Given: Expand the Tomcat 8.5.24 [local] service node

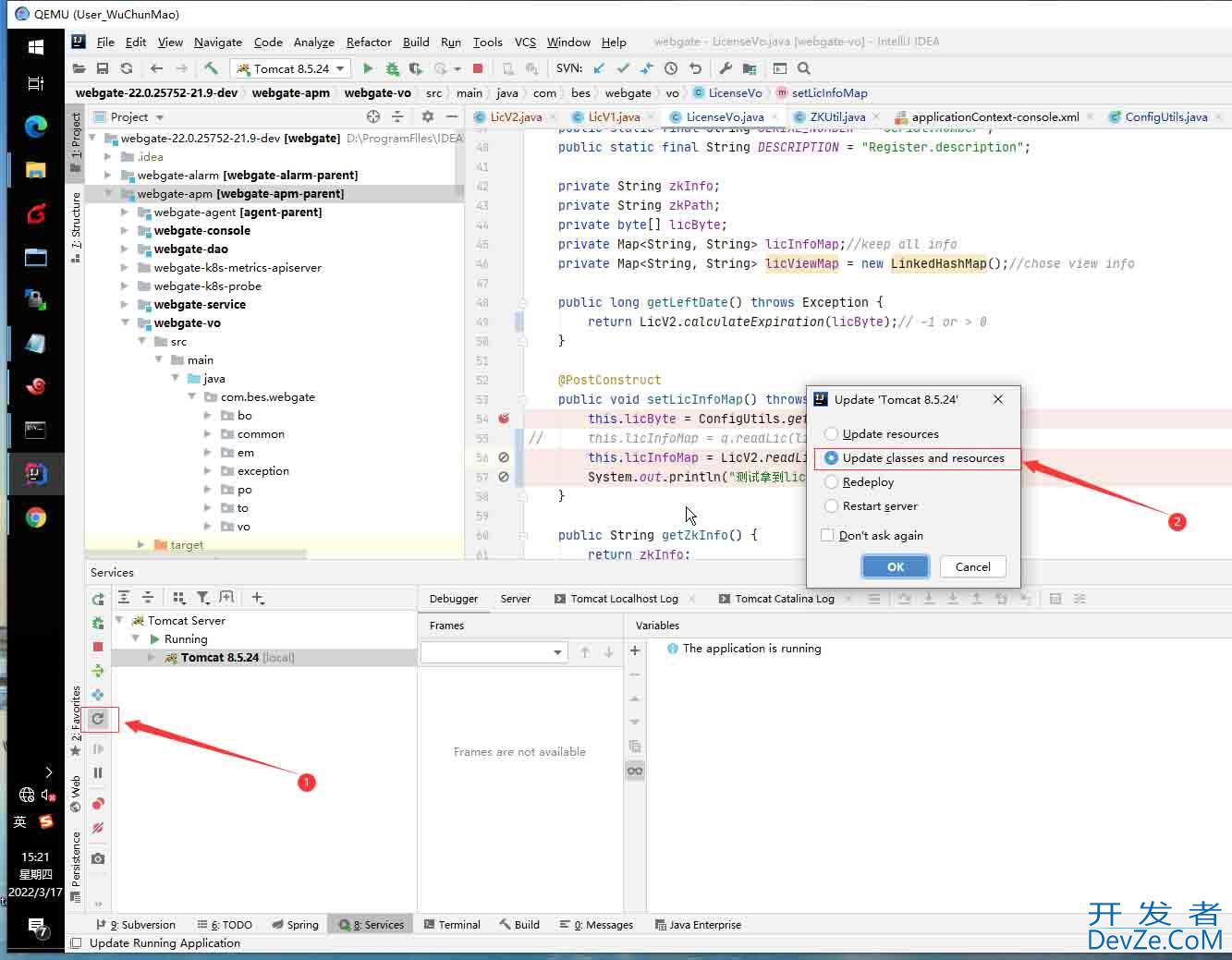Looking at the screenshot, I should (152, 657).
